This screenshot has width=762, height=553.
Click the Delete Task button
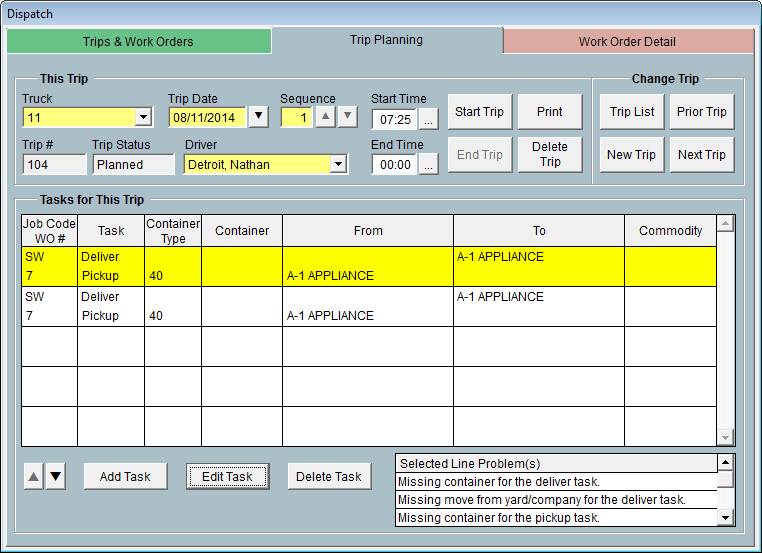pyautogui.click(x=329, y=476)
